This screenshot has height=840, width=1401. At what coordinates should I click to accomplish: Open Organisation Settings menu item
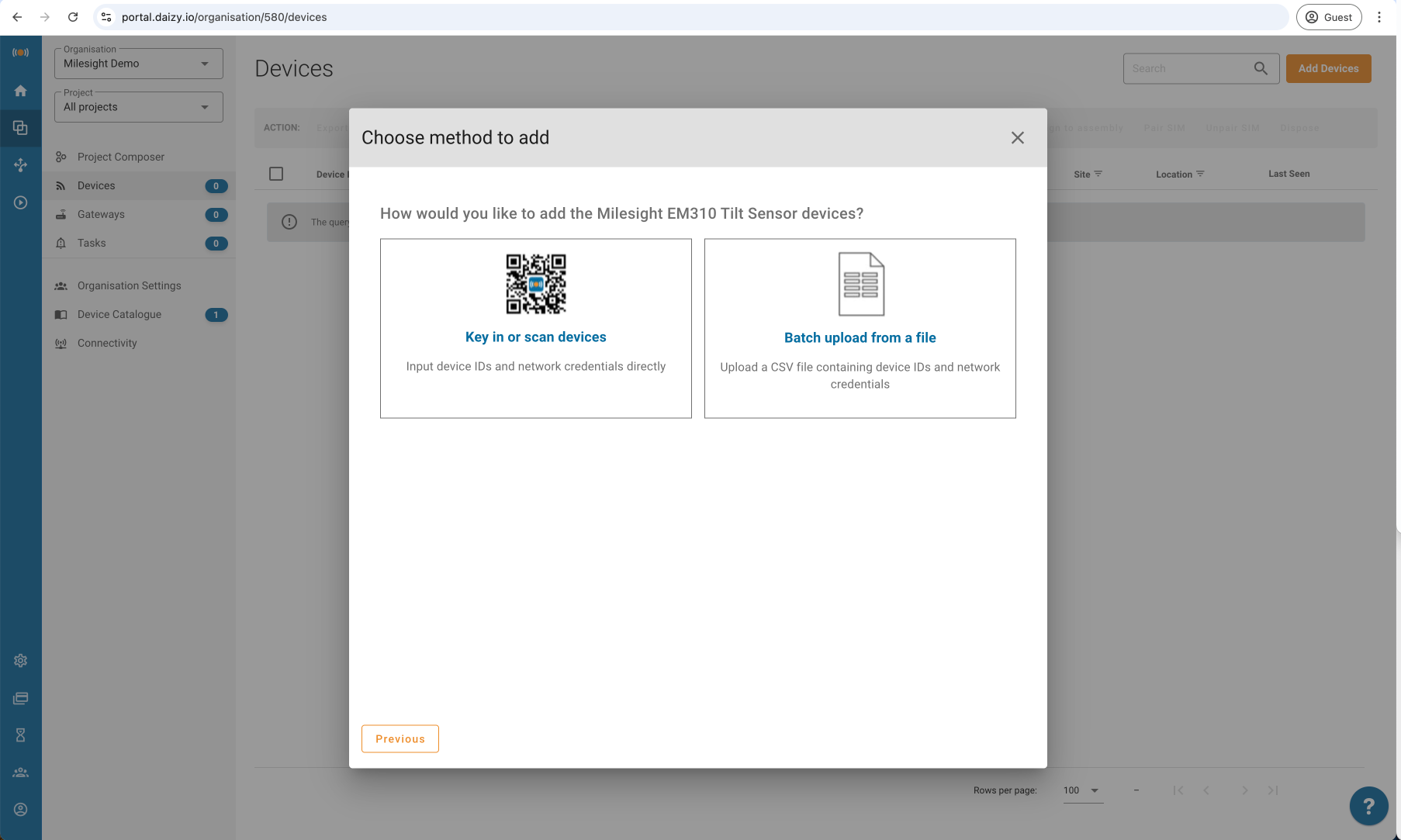point(139,285)
